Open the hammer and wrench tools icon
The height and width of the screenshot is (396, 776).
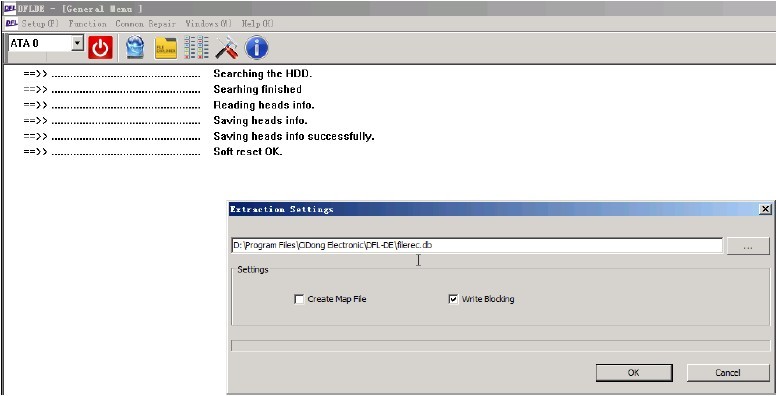coord(227,48)
